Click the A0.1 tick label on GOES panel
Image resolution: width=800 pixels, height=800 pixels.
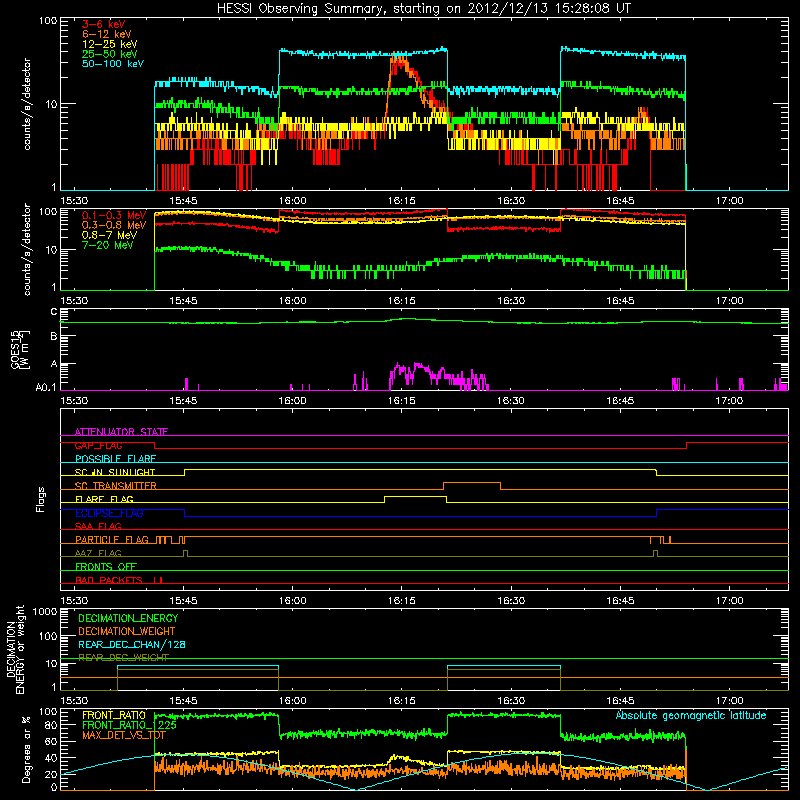click(x=46, y=387)
